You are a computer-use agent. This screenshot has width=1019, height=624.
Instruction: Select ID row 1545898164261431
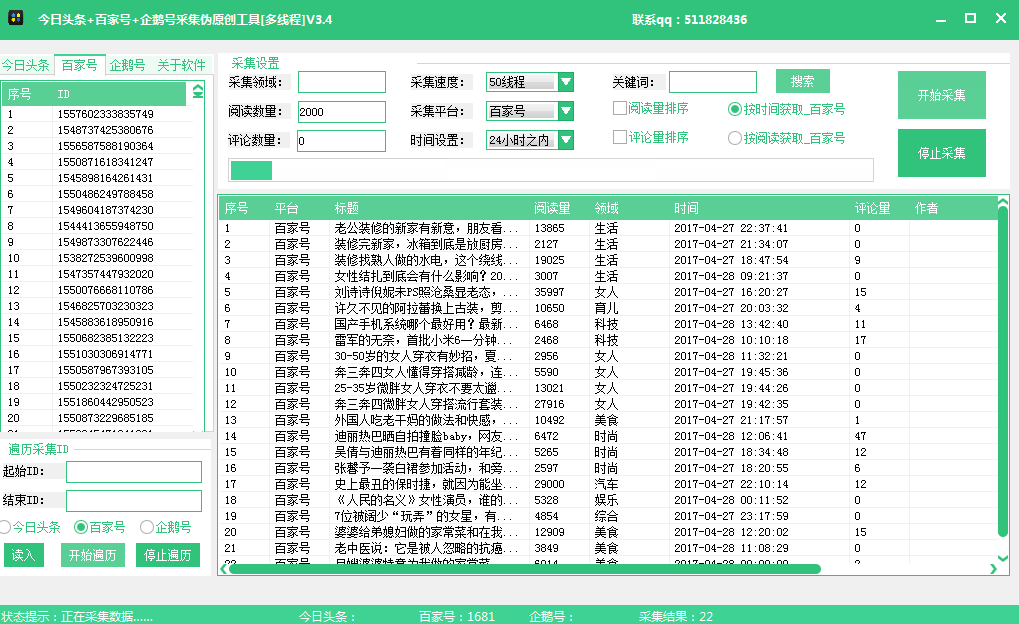coord(97,178)
